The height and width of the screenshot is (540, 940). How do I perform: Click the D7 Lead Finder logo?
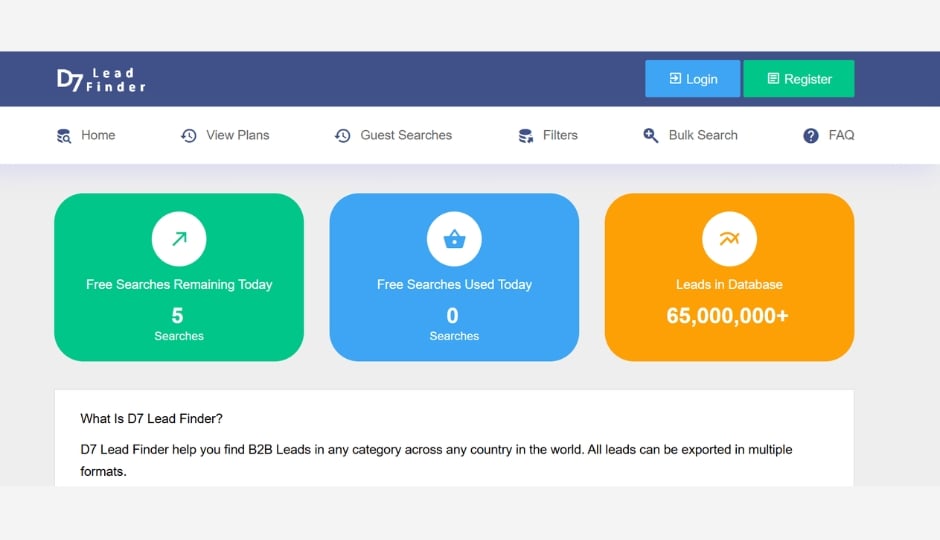coord(101,80)
